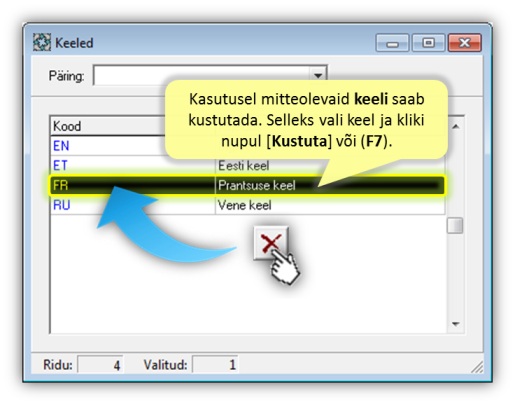Select the EN language row
Image resolution: width=515 pixels, height=405 pixels.
point(247,146)
